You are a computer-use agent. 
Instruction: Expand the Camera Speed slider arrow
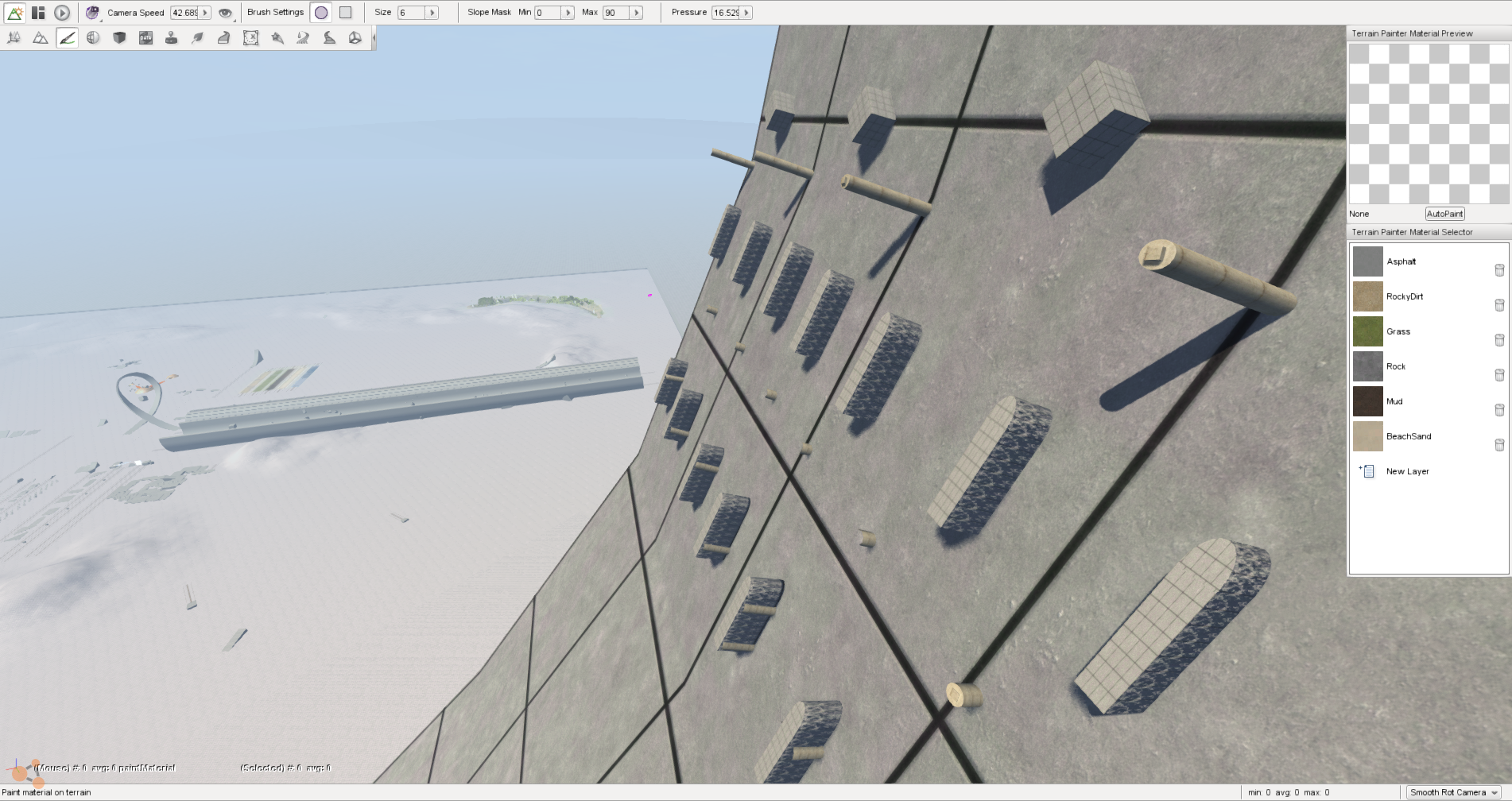[205, 13]
